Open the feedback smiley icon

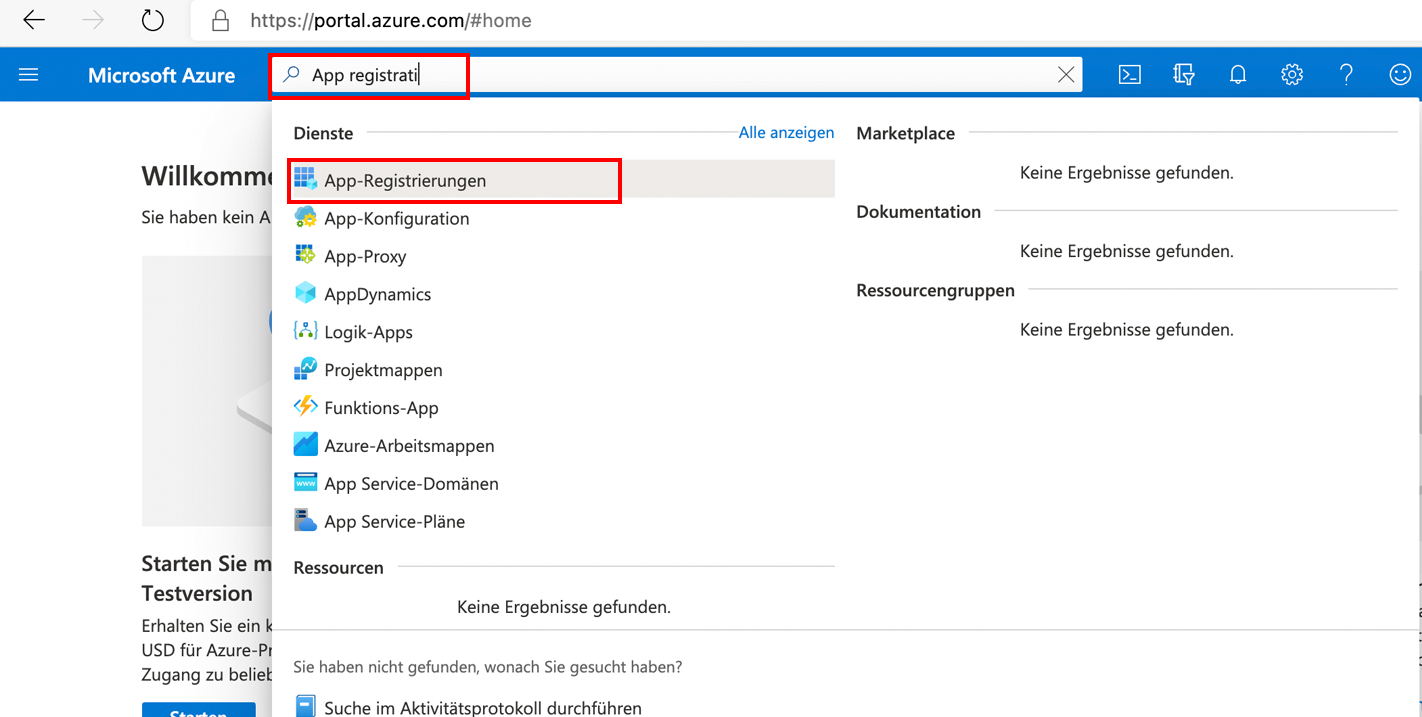1400,75
